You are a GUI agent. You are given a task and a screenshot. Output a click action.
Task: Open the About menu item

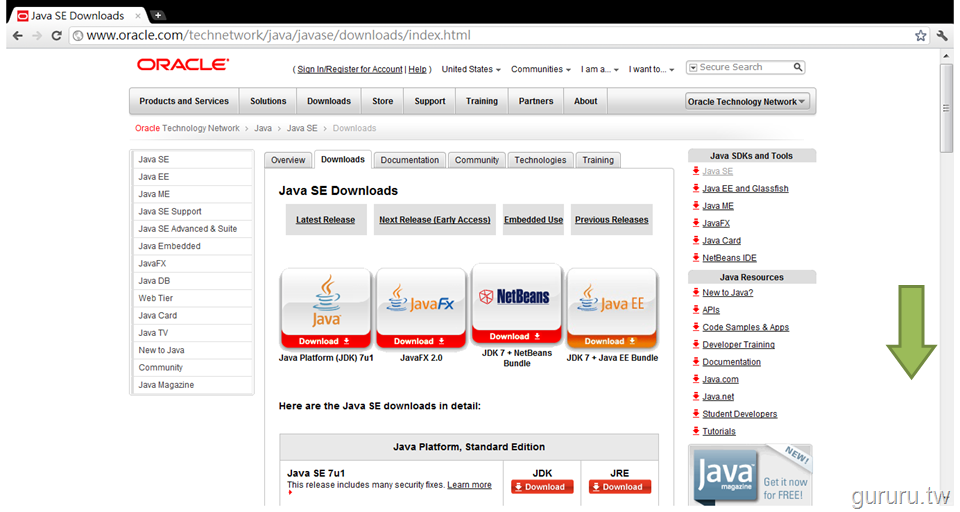[585, 101]
